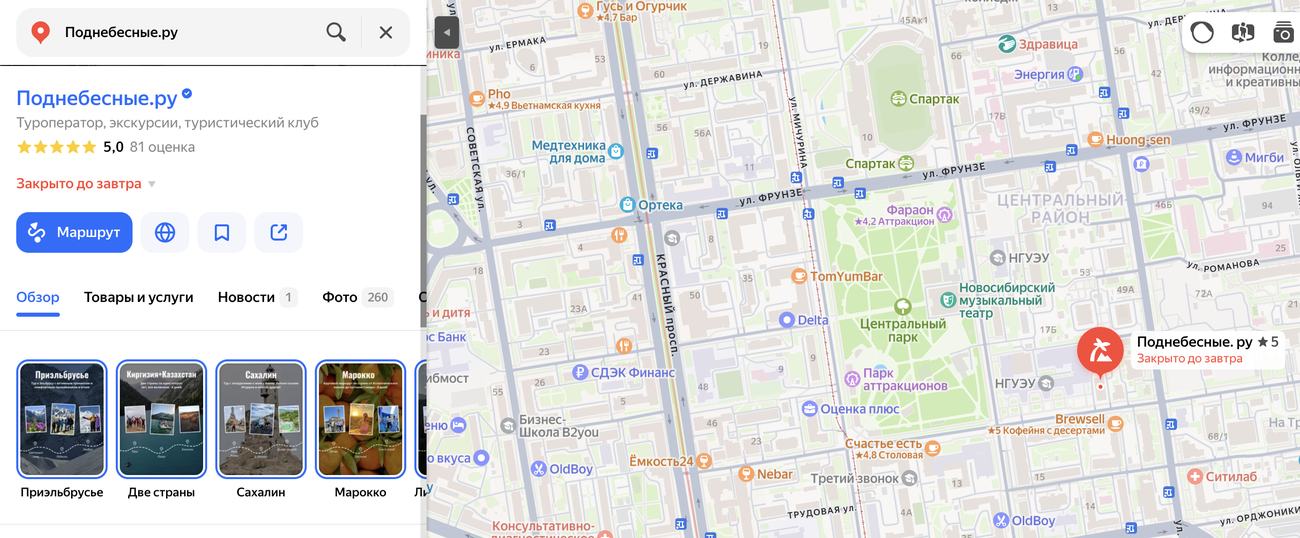1300x538 pixels.
Task: Select the TomYumBar restaurant marker
Action: click(799, 275)
